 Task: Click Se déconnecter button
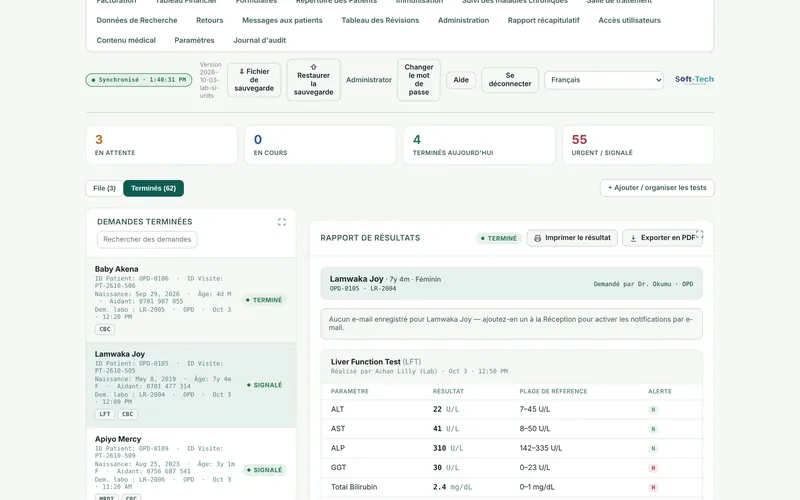(x=510, y=80)
